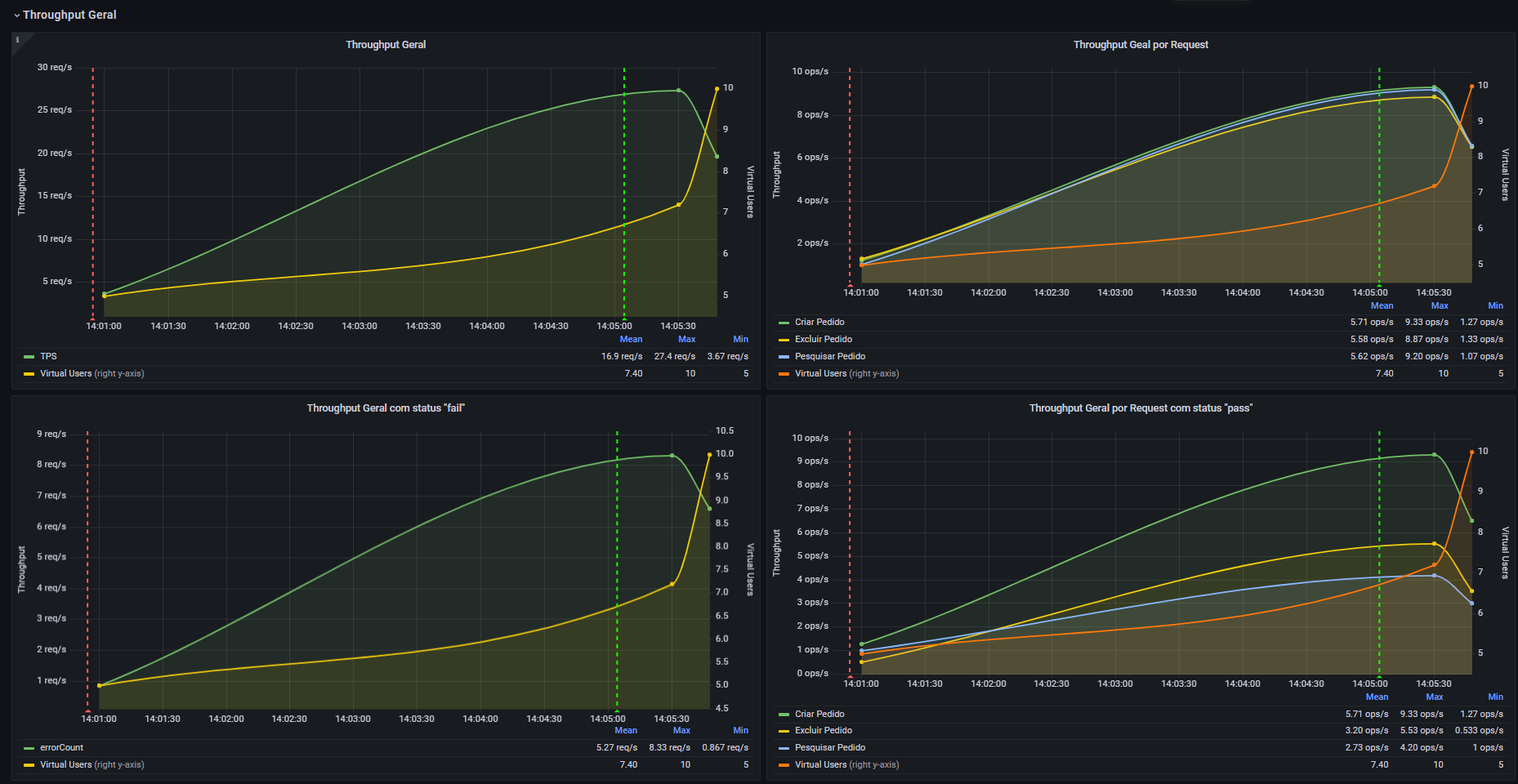Click '9.20 ops/s' Pesquisar Pedido max value
1518x784 pixels.
pos(1426,356)
